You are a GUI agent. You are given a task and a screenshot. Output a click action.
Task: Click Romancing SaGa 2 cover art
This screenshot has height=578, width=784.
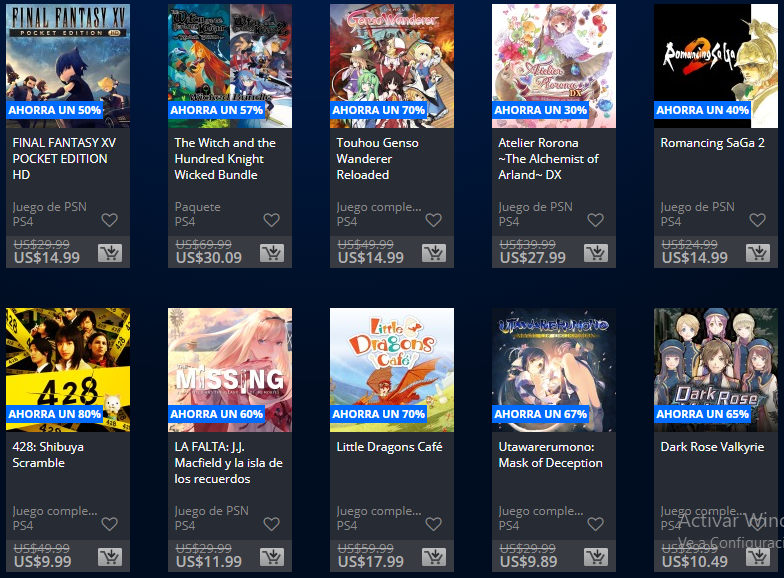716,66
